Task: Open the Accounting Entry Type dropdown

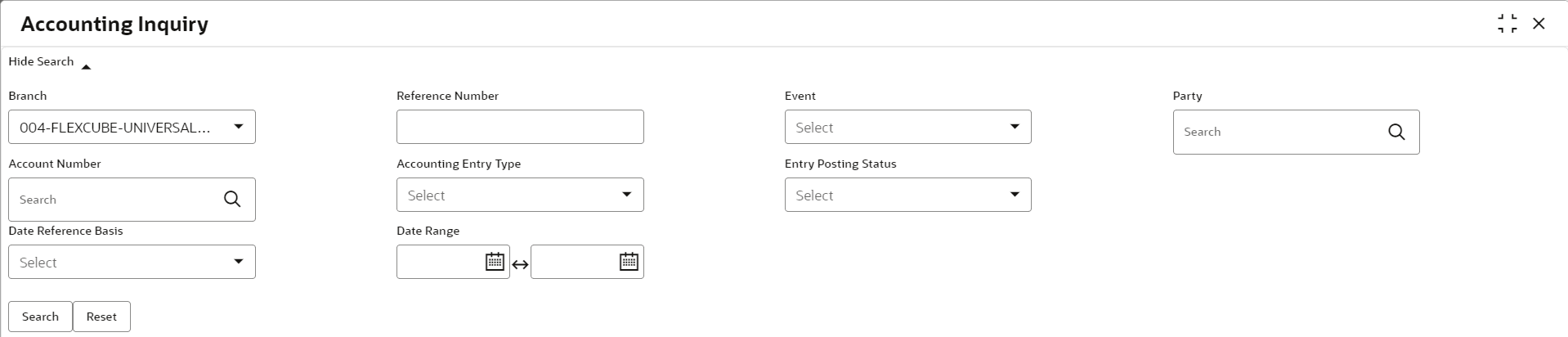Action: point(626,195)
